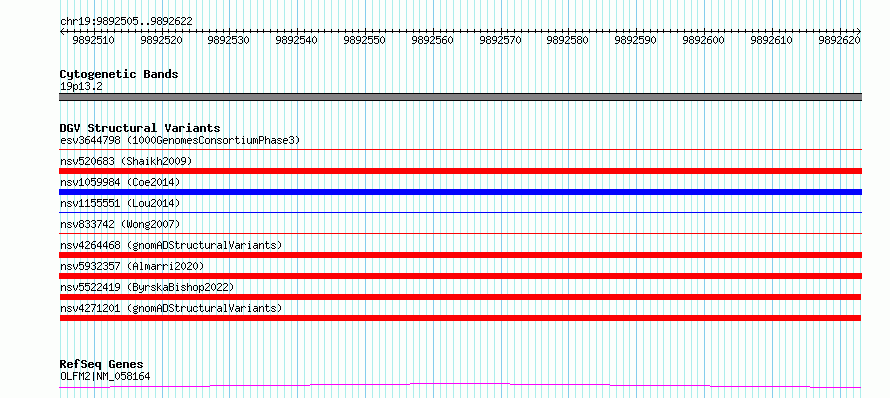
Task: Select the red nsv4264468 variant bar
Action: pyautogui.click(x=460, y=255)
